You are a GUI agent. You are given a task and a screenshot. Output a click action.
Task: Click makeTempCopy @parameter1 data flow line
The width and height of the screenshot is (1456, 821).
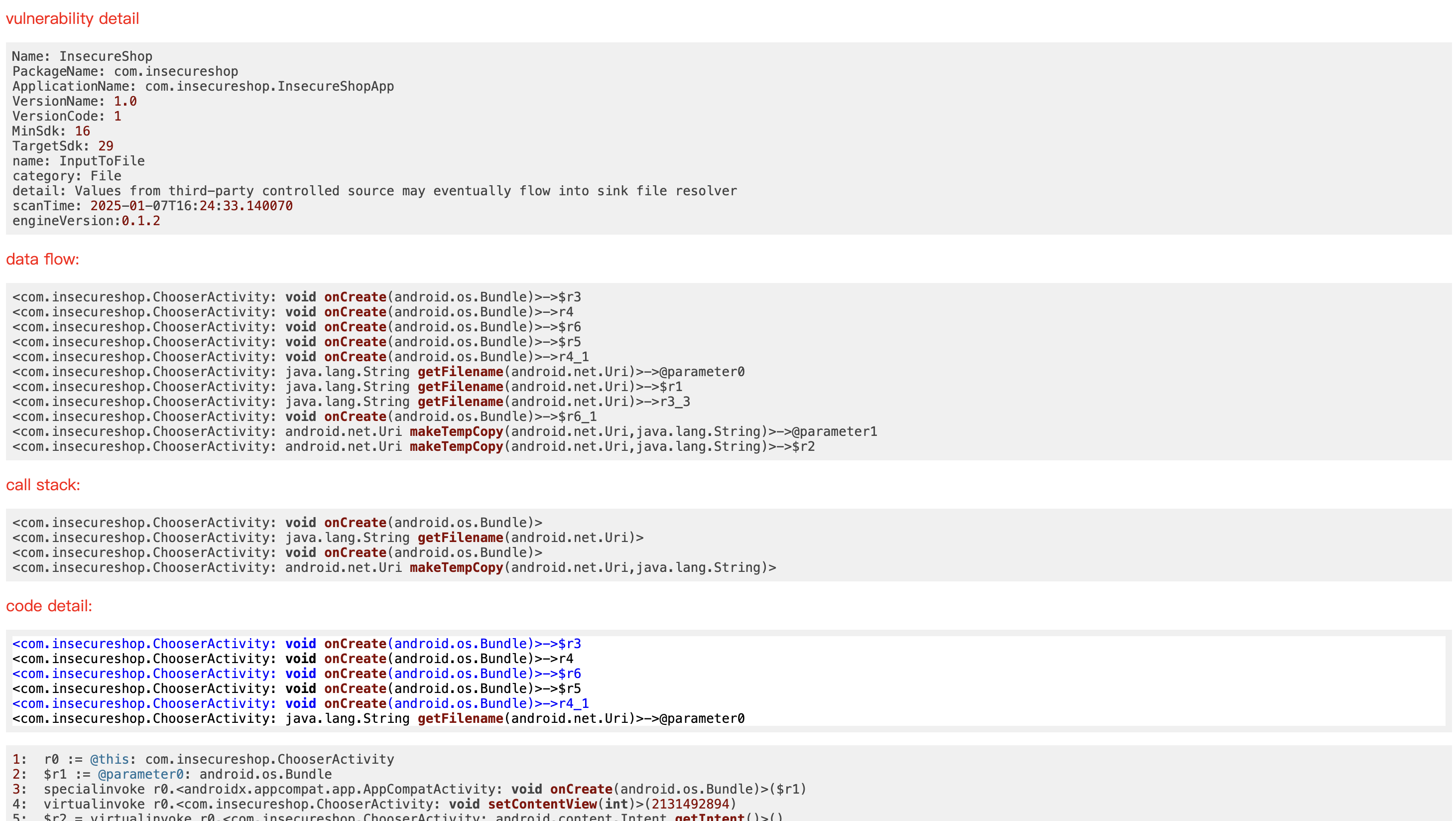click(444, 431)
